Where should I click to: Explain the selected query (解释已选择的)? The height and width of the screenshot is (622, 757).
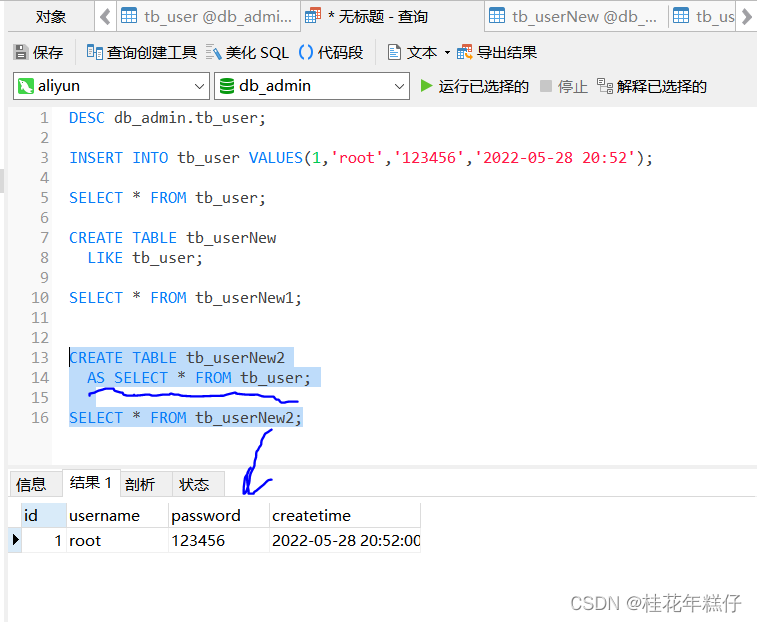point(652,86)
